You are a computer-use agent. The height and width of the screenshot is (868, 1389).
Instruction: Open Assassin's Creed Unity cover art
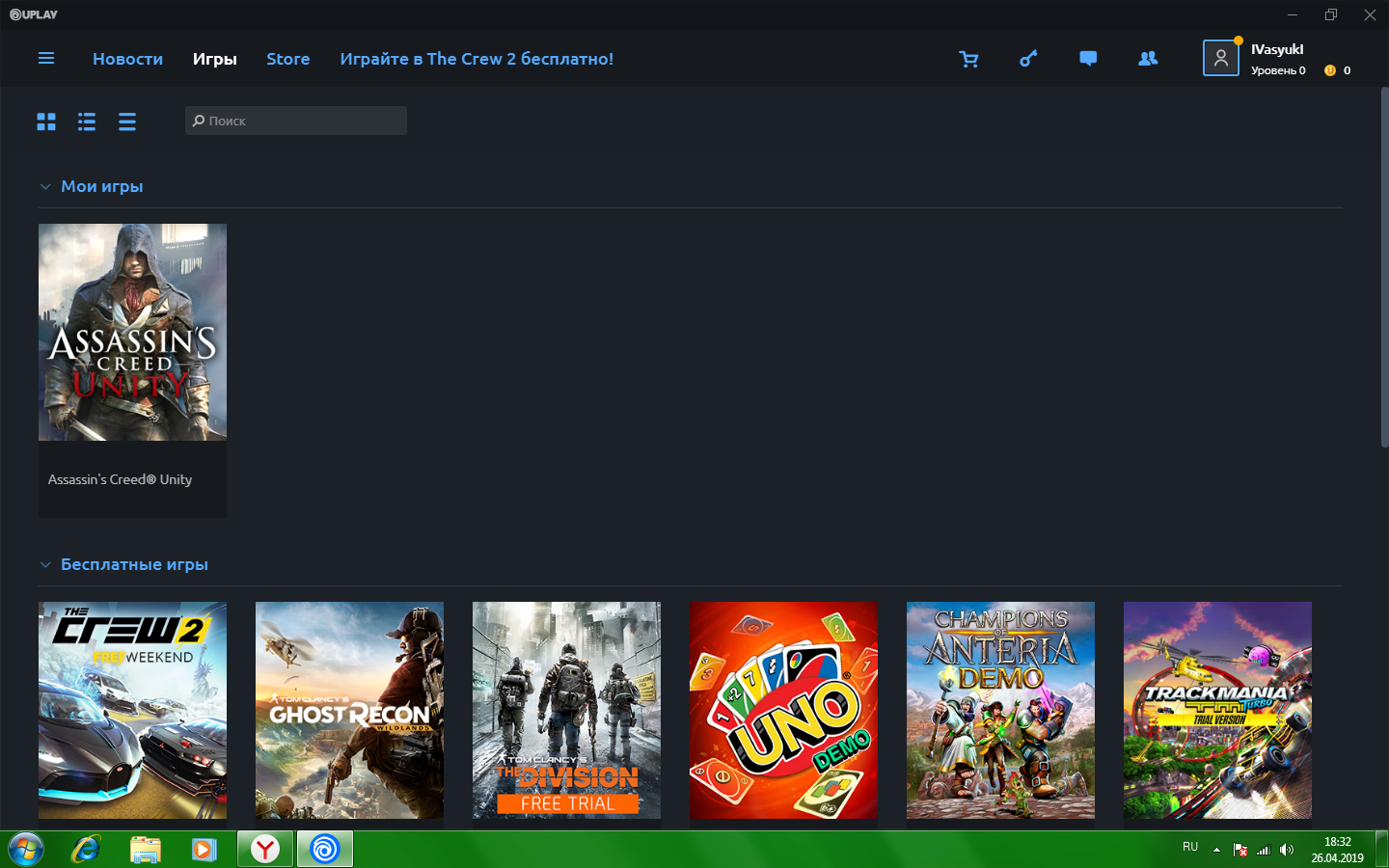click(x=132, y=333)
